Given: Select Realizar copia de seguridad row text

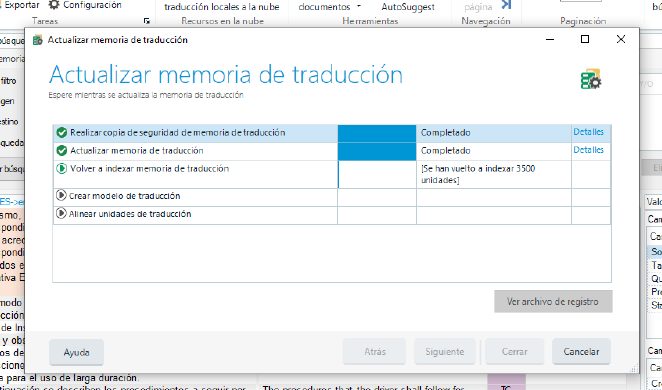Looking at the screenshot, I should (178, 133).
